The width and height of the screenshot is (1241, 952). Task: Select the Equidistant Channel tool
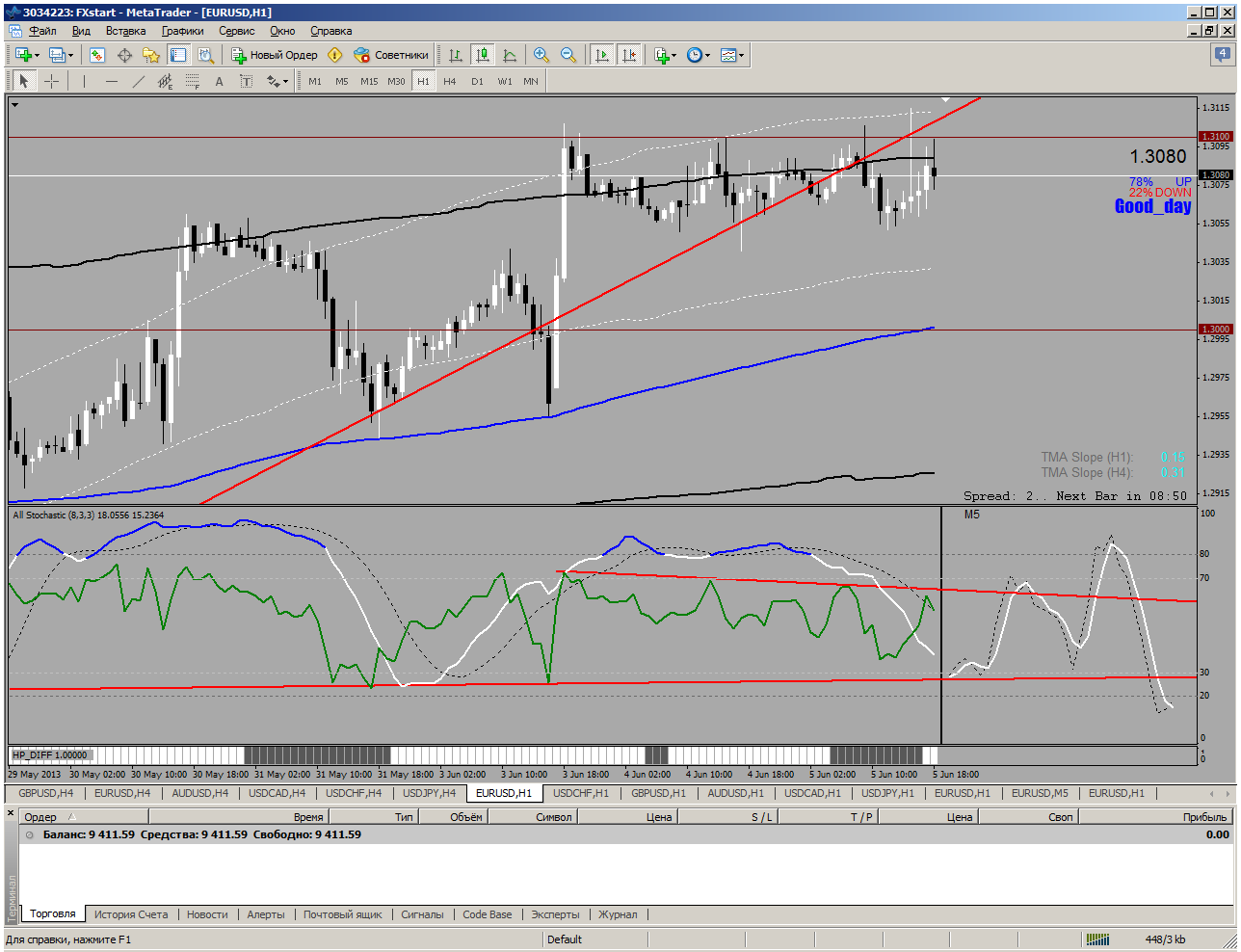165,81
